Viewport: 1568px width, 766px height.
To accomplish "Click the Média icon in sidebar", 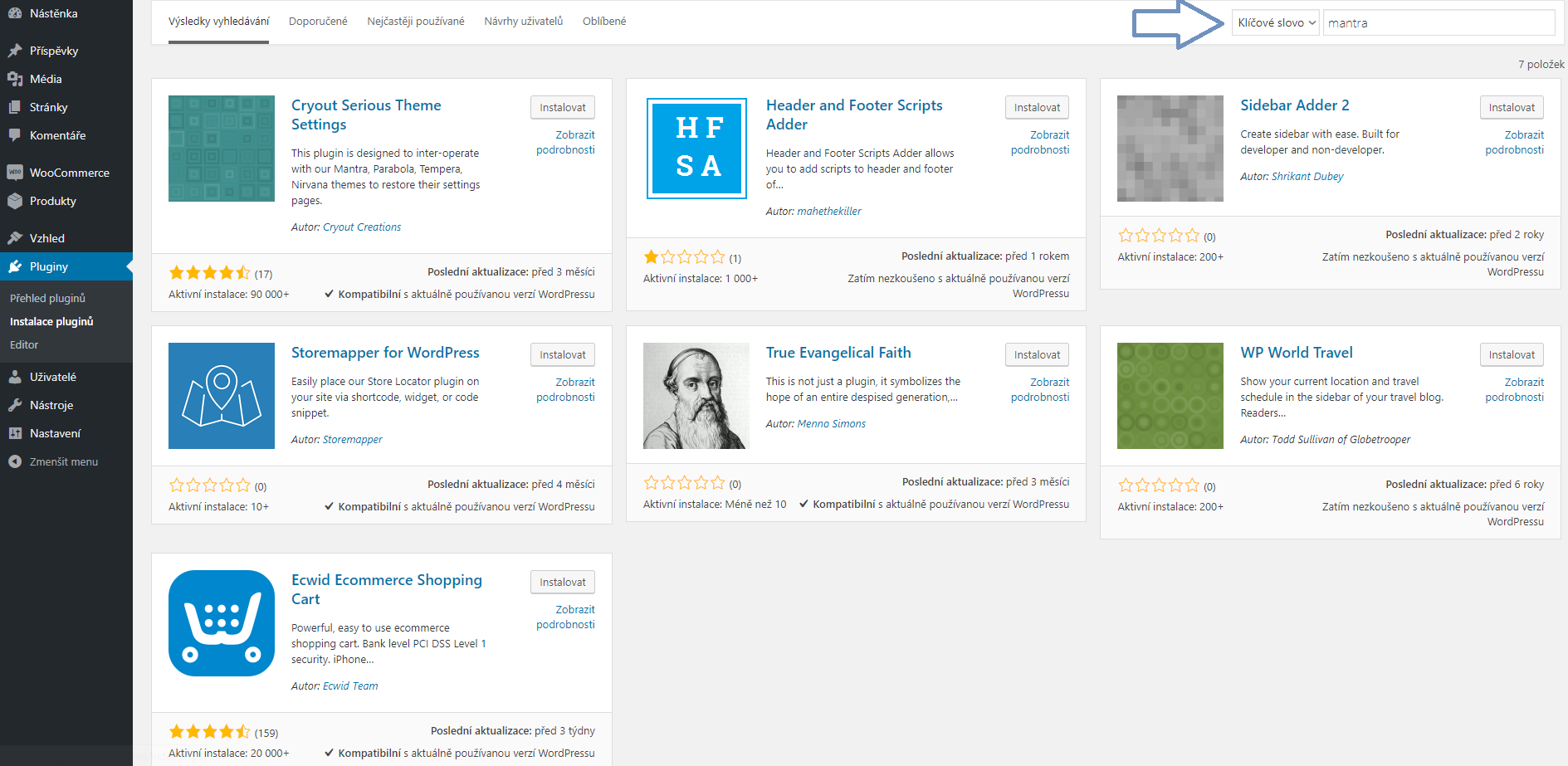I will [15, 79].
